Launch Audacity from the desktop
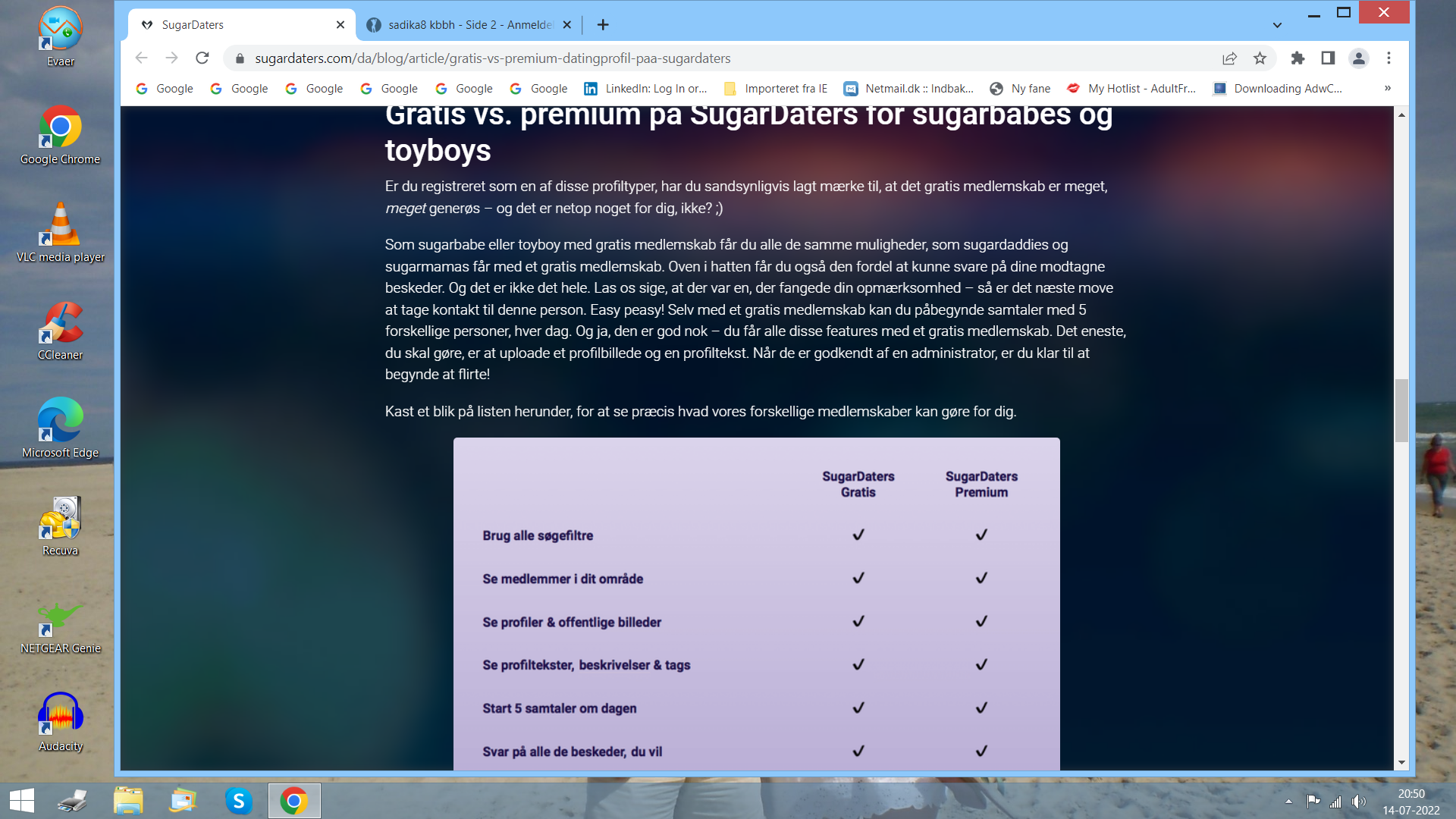Screen dimensions: 1456x819 (x=60, y=722)
